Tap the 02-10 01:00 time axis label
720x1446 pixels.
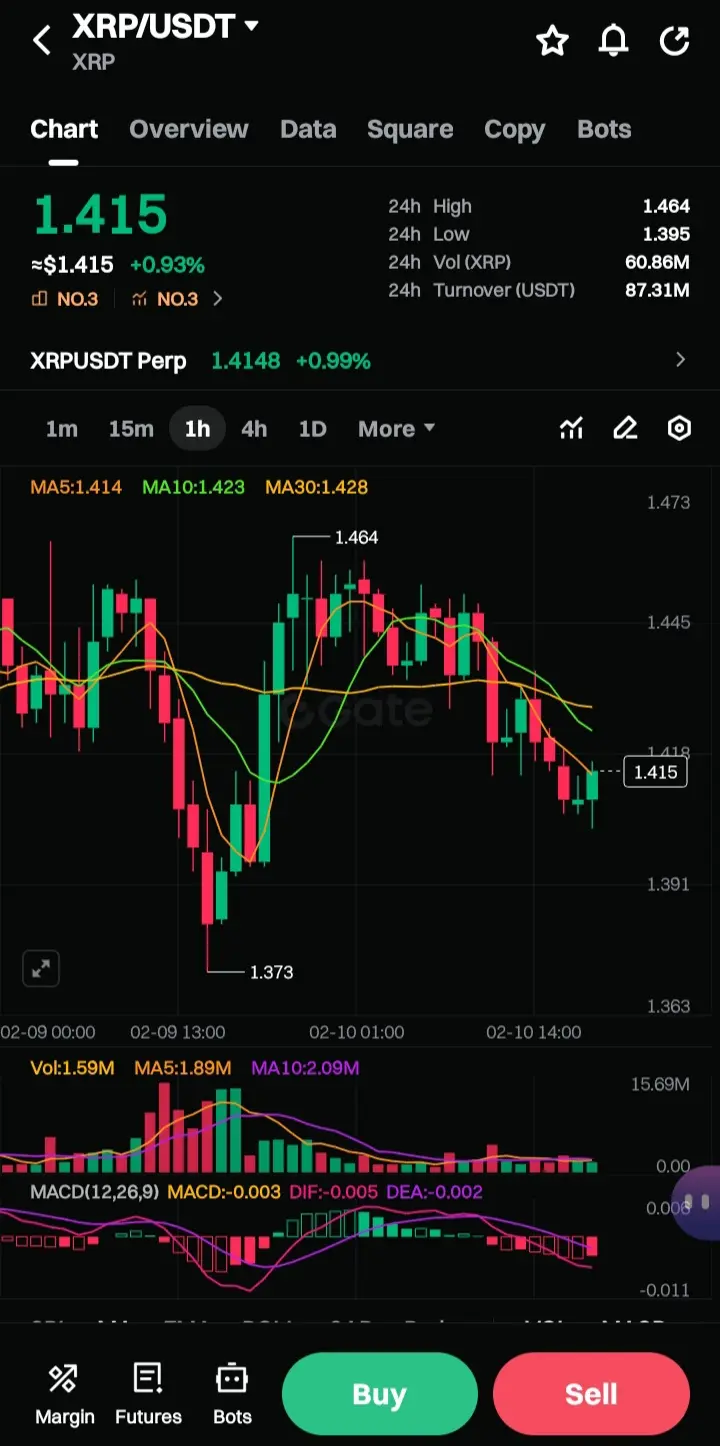click(356, 1032)
